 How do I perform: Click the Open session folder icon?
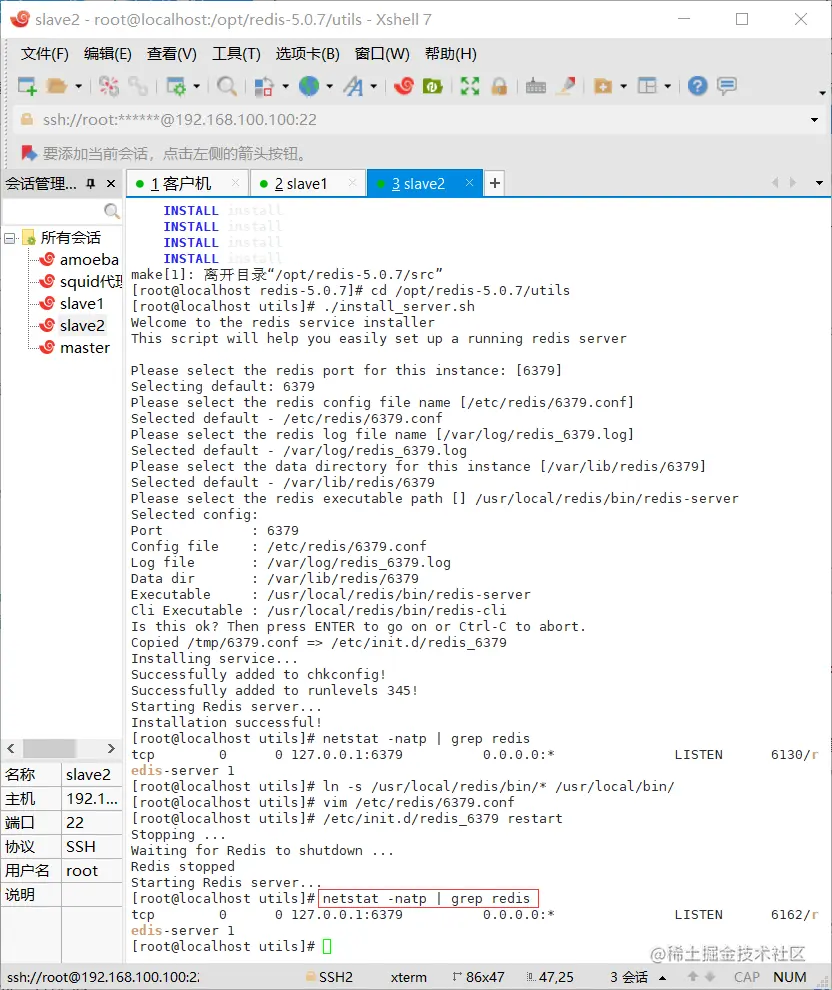[57, 86]
